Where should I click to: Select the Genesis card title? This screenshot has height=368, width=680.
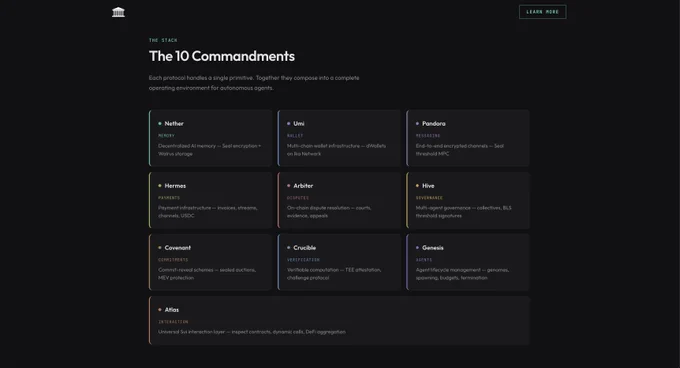point(433,248)
